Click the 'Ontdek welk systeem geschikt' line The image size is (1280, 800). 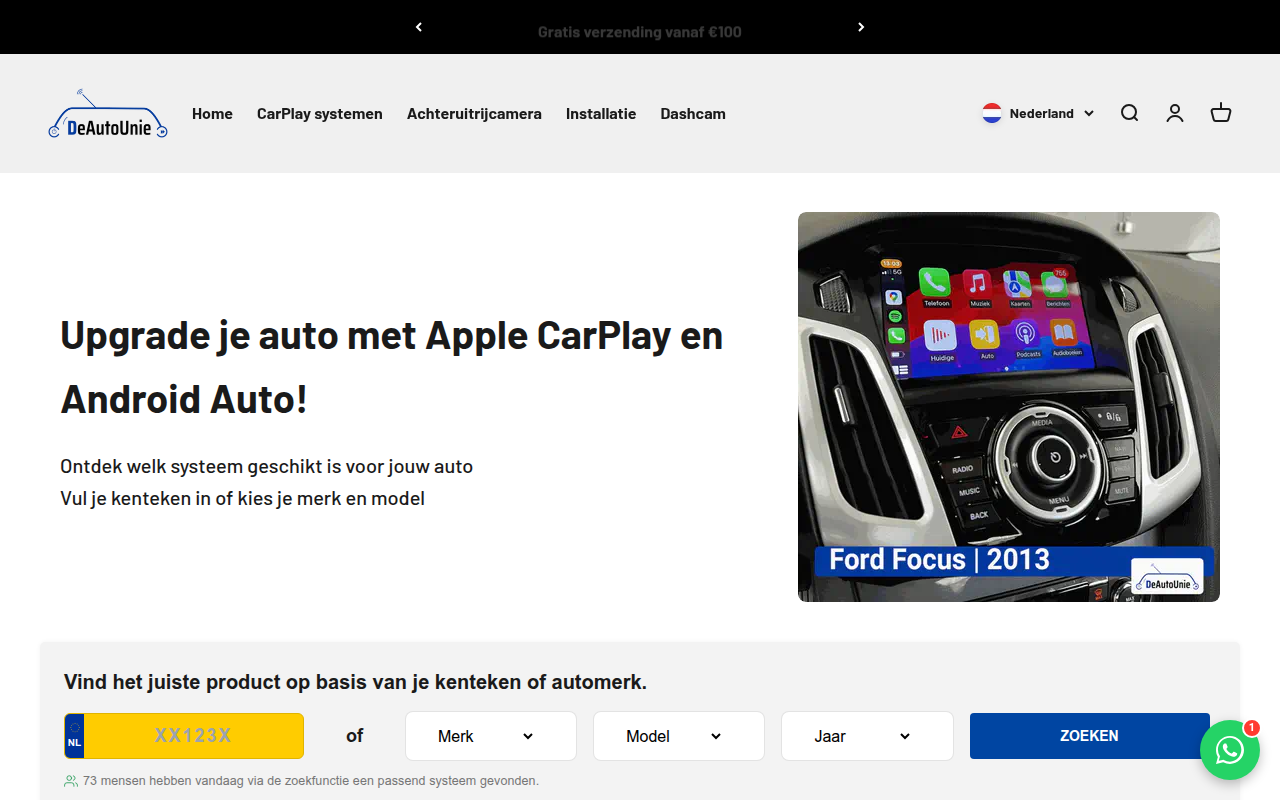click(267, 467)
